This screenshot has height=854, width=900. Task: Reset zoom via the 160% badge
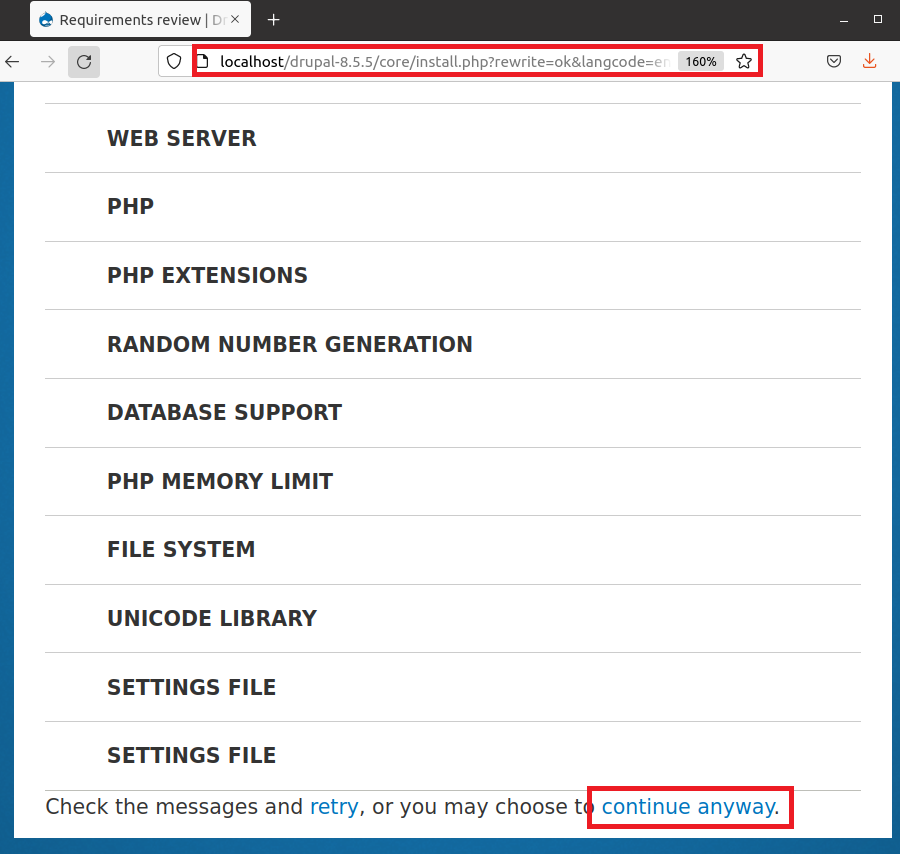(700, 62)
